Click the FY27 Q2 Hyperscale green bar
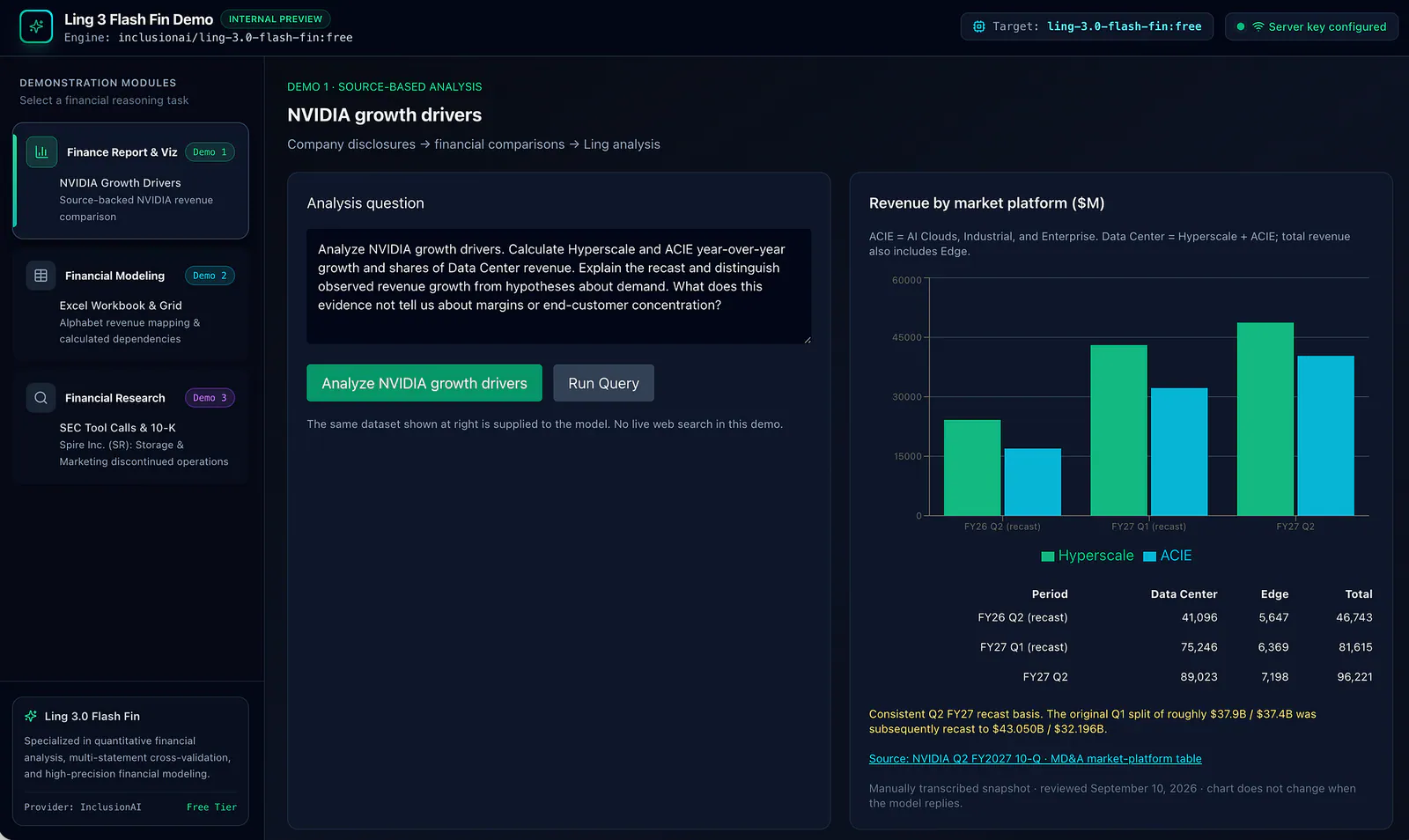Viewport: 1409px width, 840px height. [1265, 419]
